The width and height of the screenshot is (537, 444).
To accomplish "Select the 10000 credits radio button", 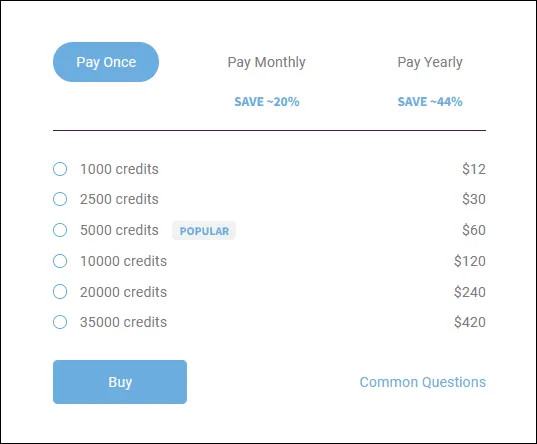I will [x=60, y=261].
